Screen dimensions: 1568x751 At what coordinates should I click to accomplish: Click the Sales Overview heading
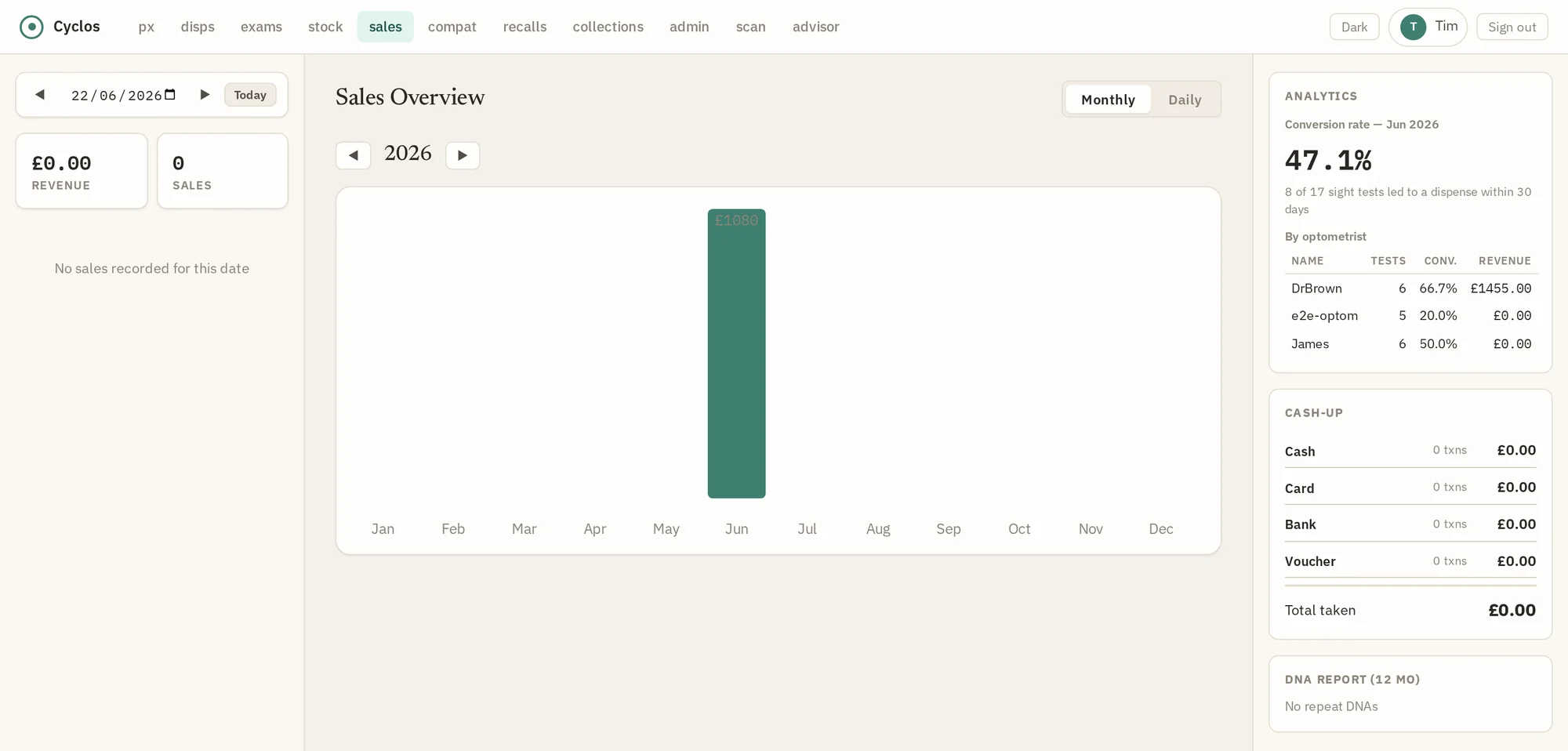point(410,97)
